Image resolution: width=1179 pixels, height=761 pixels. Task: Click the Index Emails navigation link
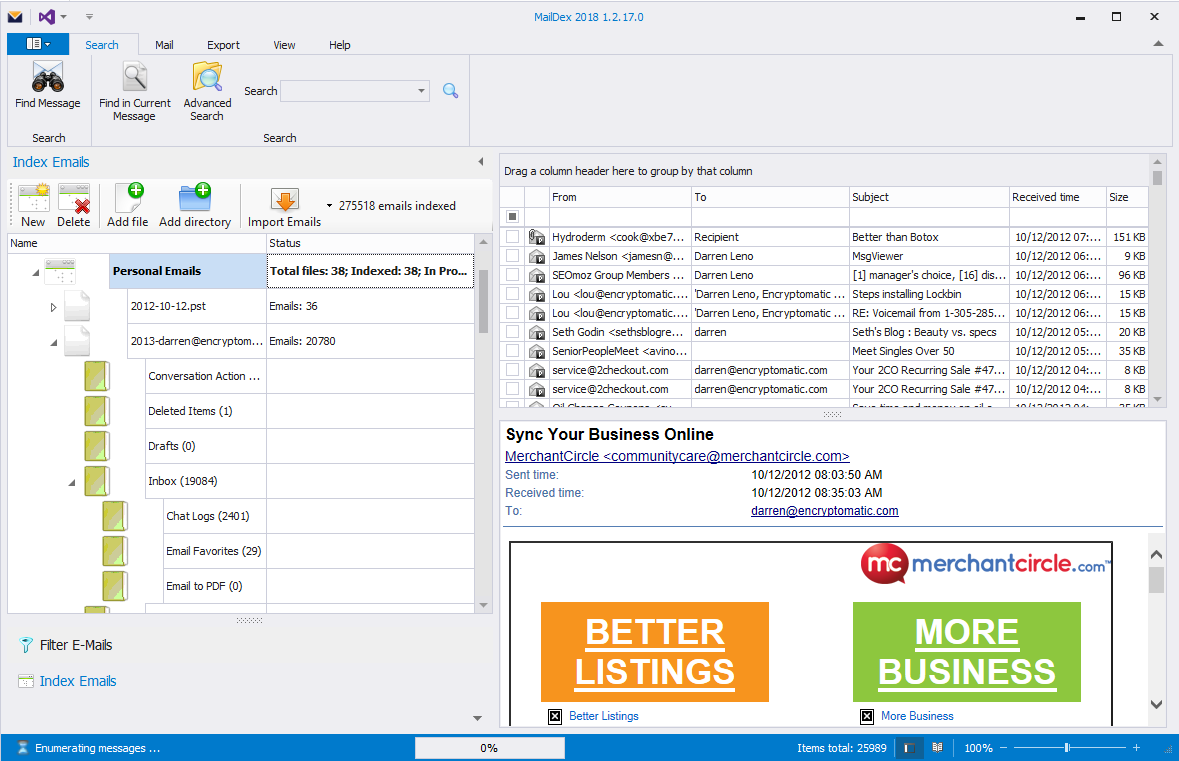point(77,681)
